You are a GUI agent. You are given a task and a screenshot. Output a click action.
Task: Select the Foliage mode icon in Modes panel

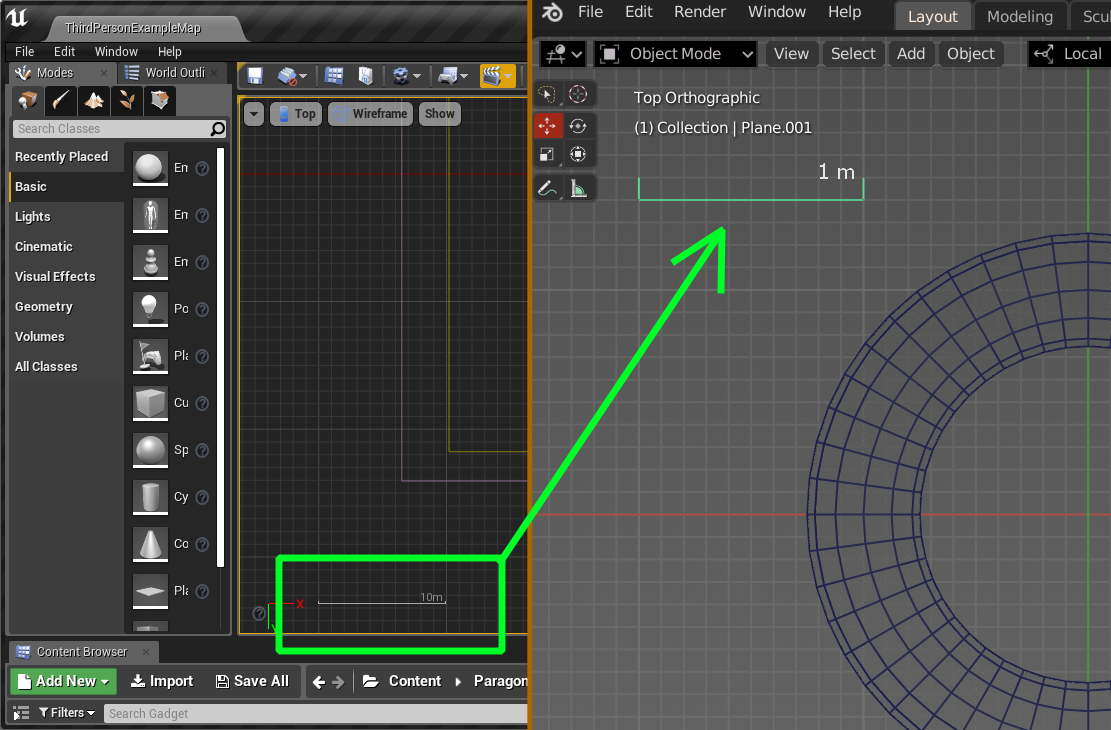click(127, 101)
